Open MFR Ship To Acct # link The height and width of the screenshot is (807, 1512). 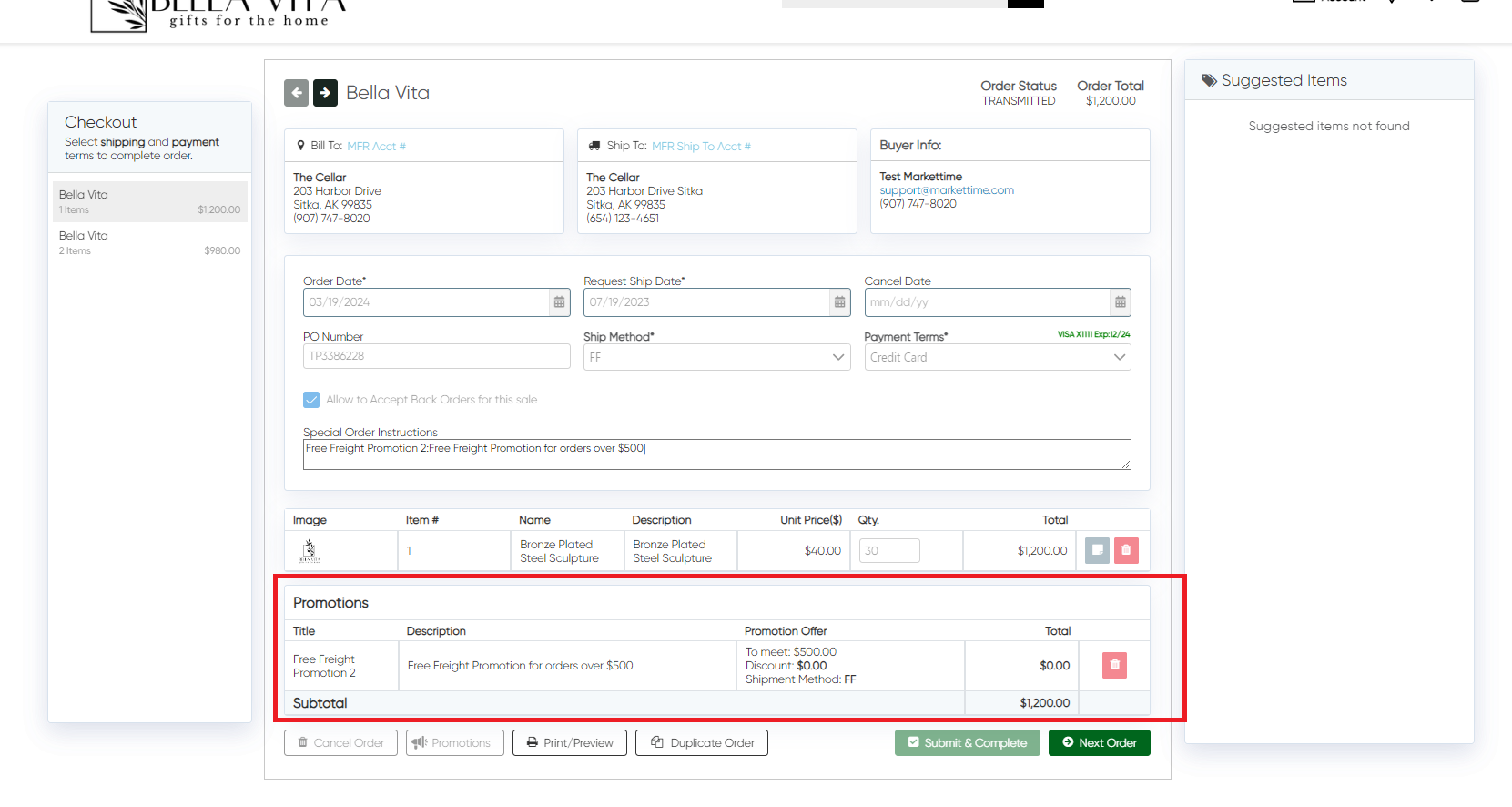[x=702, y=146]
